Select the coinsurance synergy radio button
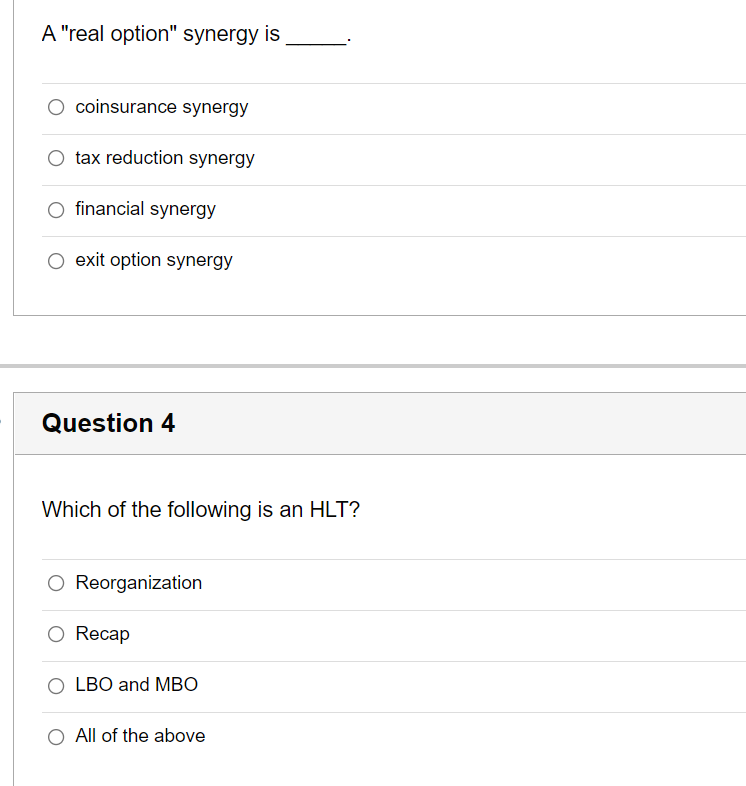 [56, 107]
